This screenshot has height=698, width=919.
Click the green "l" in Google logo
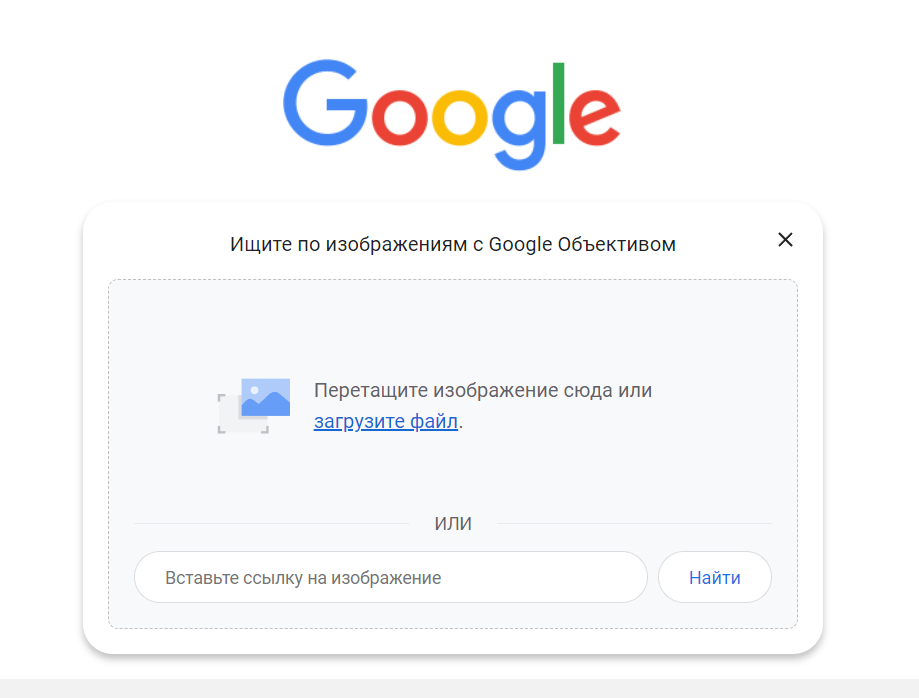pos(559,101)
